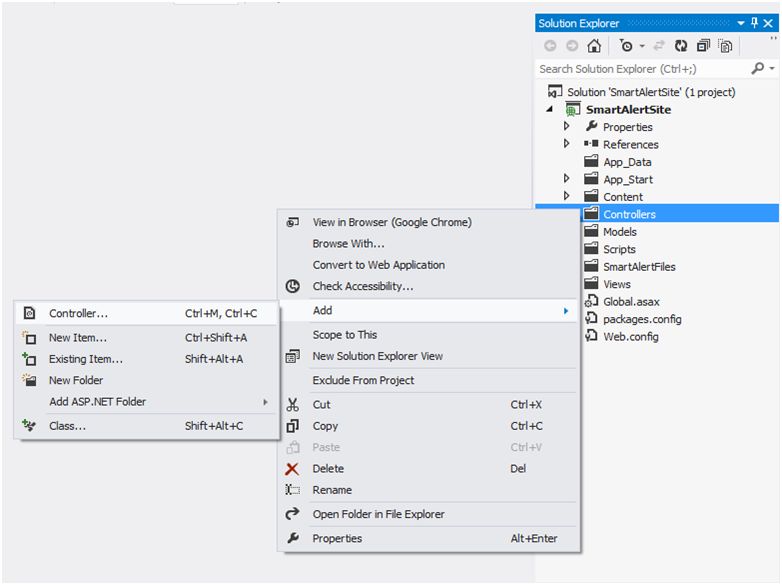
Task: Click the wrench icon beside Properties menu entry
Action: point(292,538)
